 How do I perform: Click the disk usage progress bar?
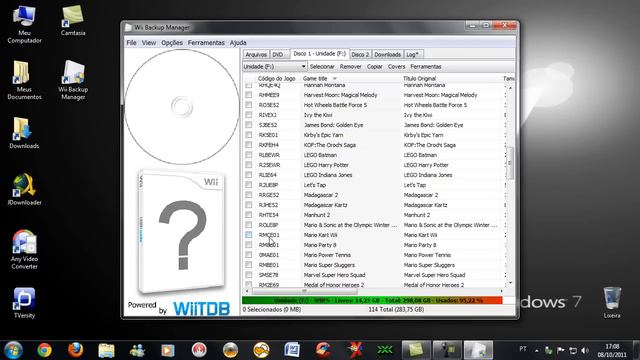click(372, 300)
